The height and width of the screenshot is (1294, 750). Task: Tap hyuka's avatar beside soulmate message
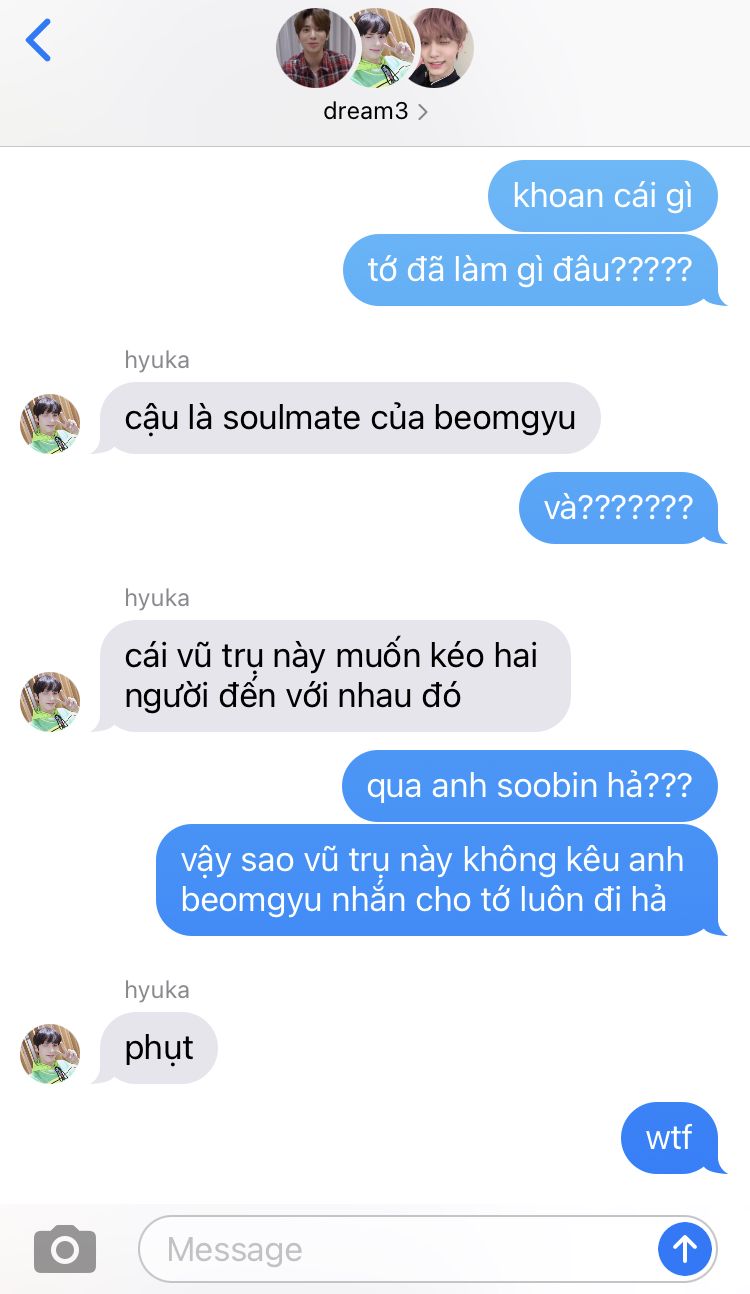point(50,424)
